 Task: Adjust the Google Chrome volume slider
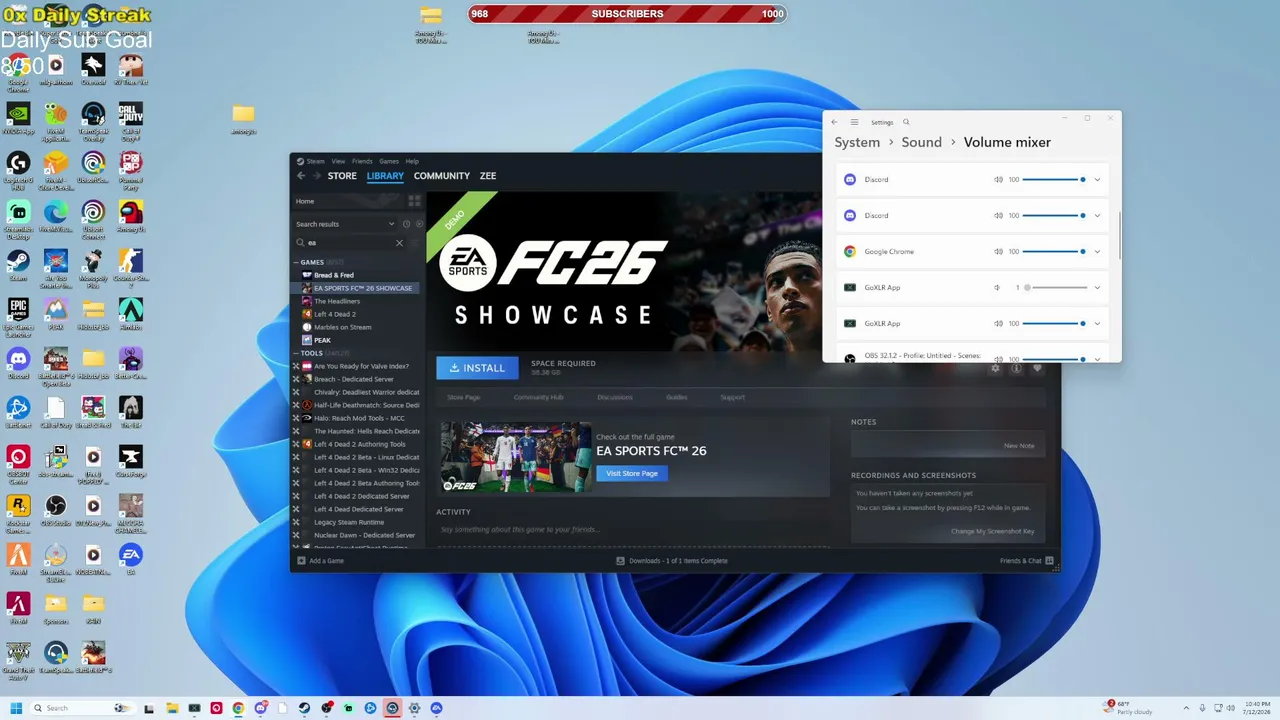click(x=1055, y=252)
